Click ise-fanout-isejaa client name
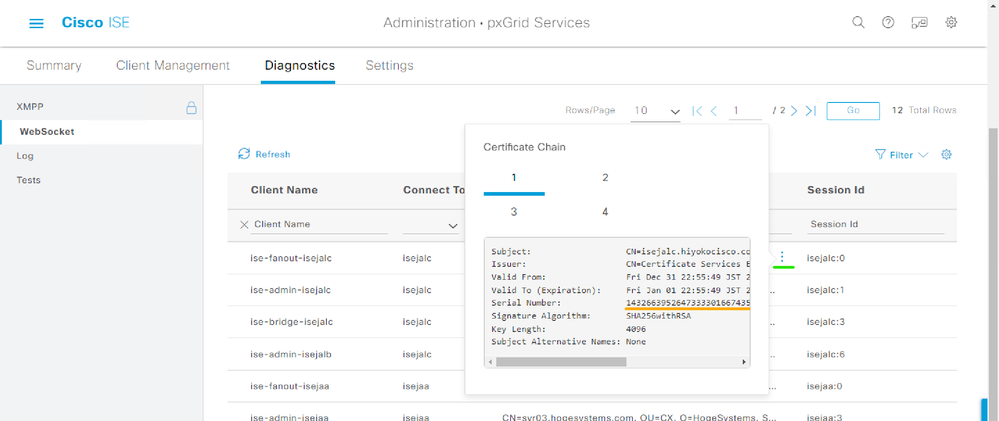The height and width of the screenshot is (421, 999). coord(290,385)
